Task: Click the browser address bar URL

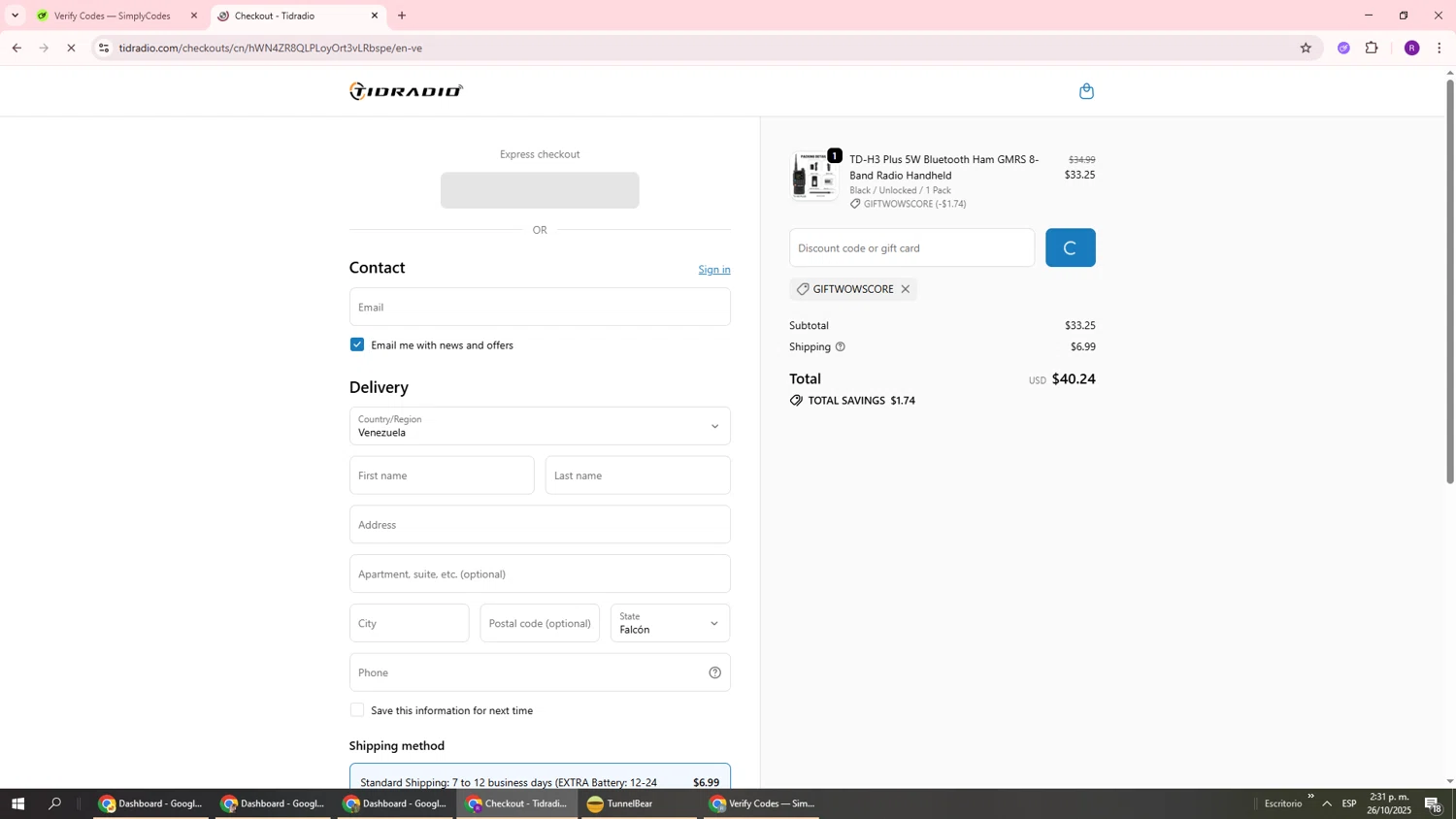Action: coord(271,48)
